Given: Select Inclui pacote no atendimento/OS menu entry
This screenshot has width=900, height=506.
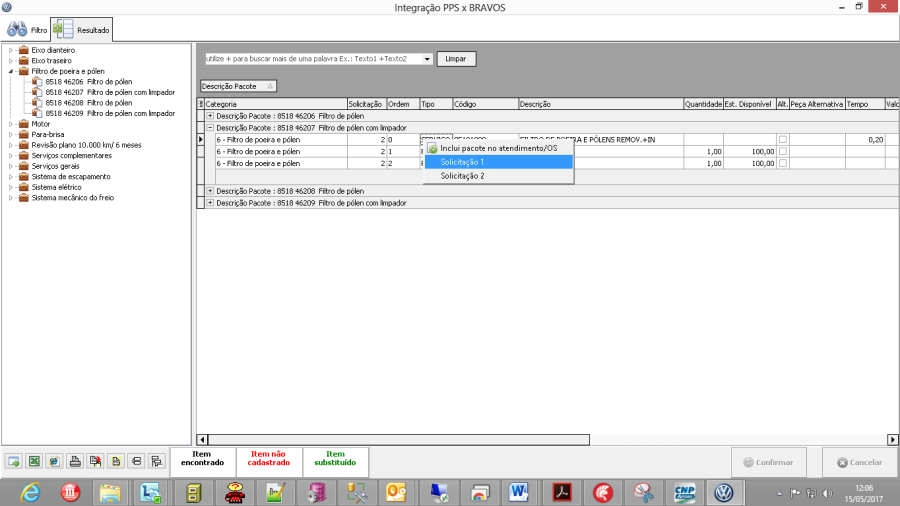Looking at the screenshot, I should pos(498,148).
